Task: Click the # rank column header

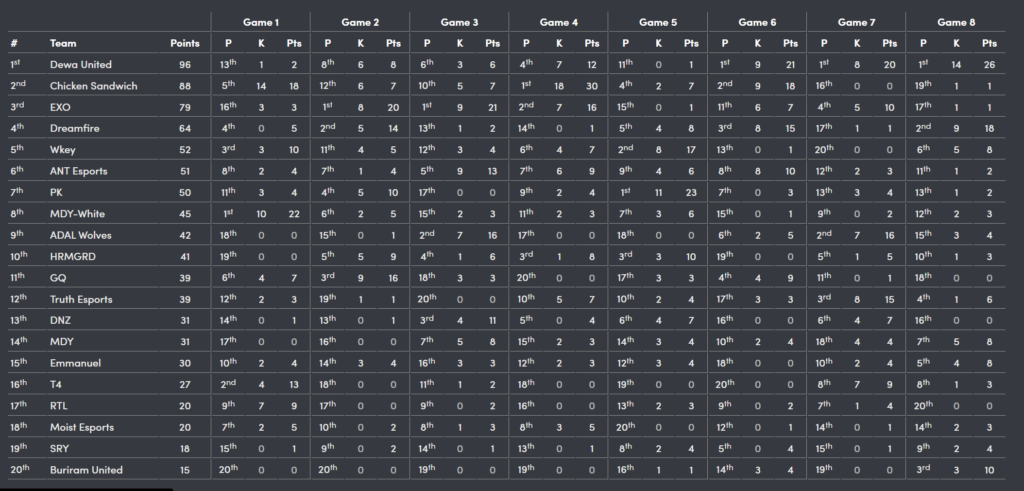Action: tap(14, 44)
